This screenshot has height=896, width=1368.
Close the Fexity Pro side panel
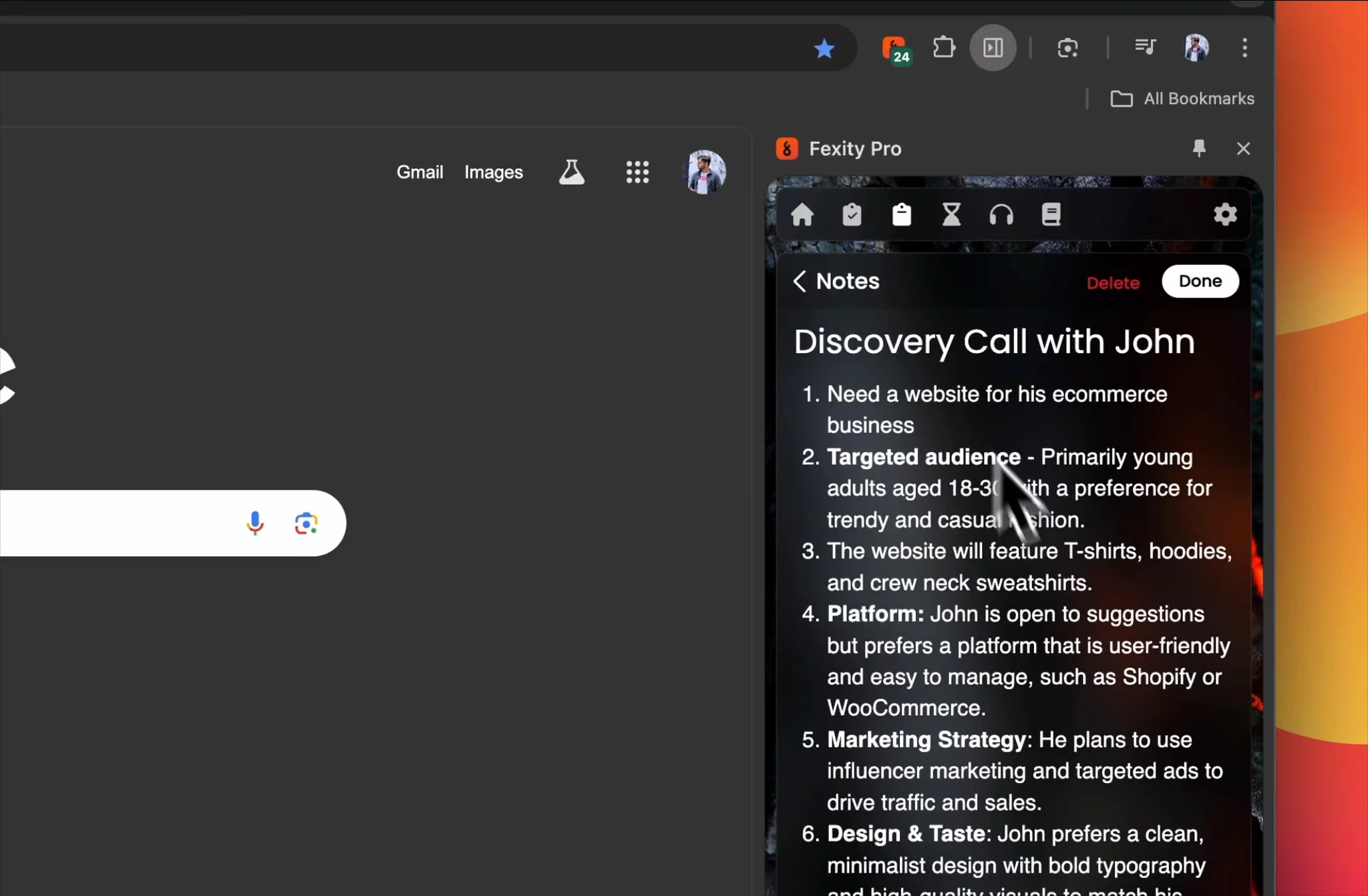(x=1243, y=148)
